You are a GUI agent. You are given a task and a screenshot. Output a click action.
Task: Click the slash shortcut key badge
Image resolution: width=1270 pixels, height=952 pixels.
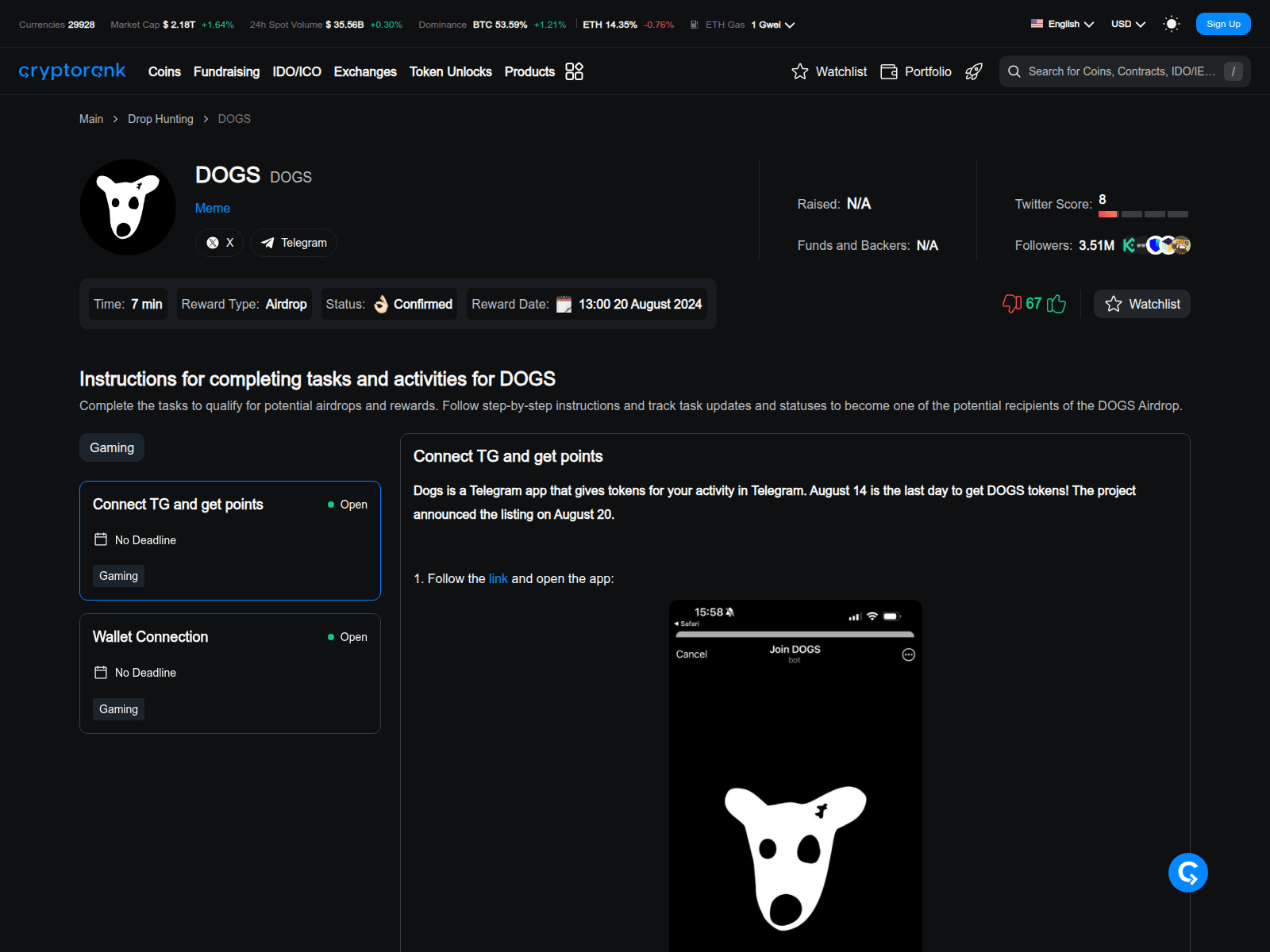click(x=1233, y=71)
